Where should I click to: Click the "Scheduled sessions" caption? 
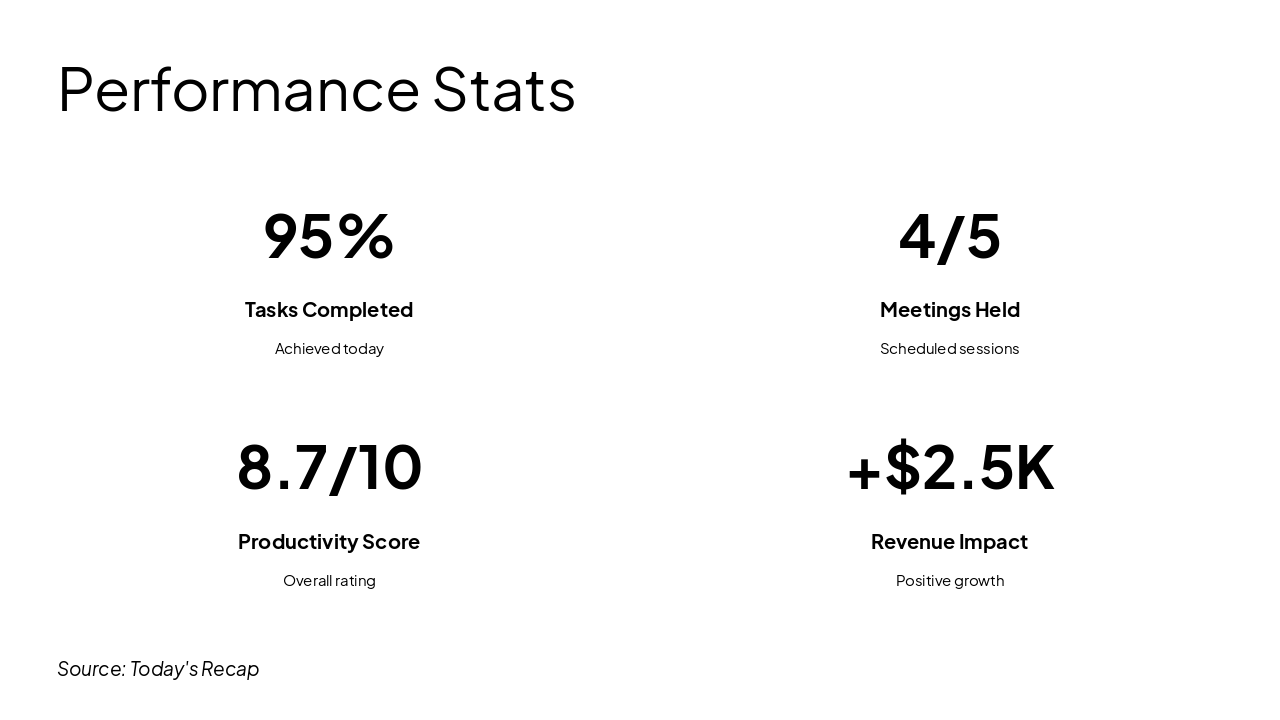point(950,349)
